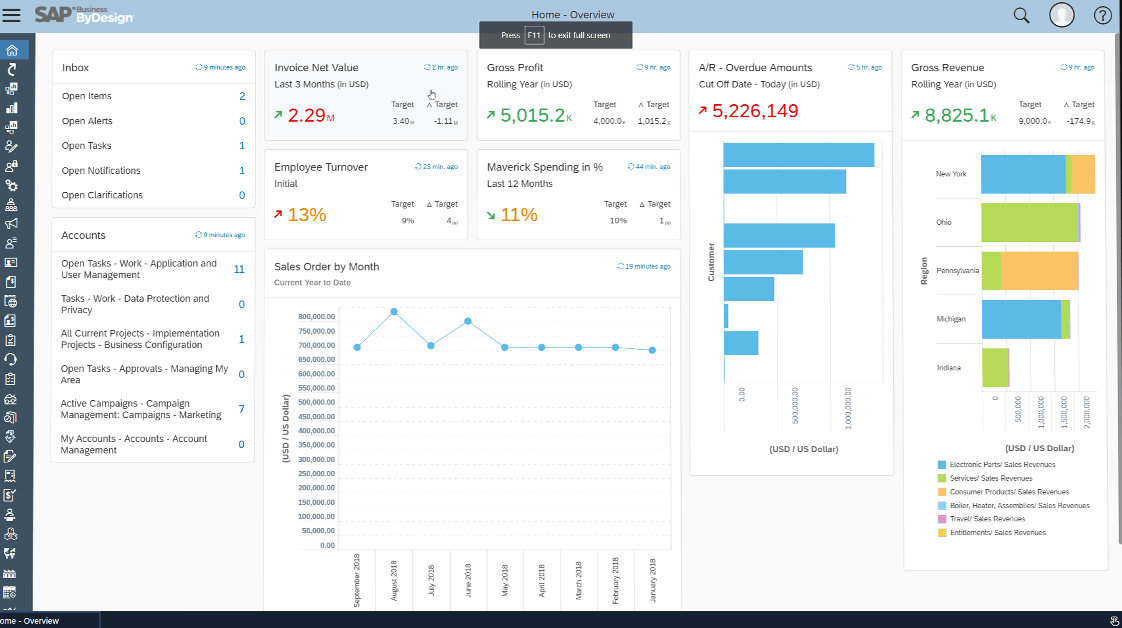The height and width of the screenshot is (628, 1122).
Task: Click the Travel/ Sales Revenues legend swatch
Action: 942,519
